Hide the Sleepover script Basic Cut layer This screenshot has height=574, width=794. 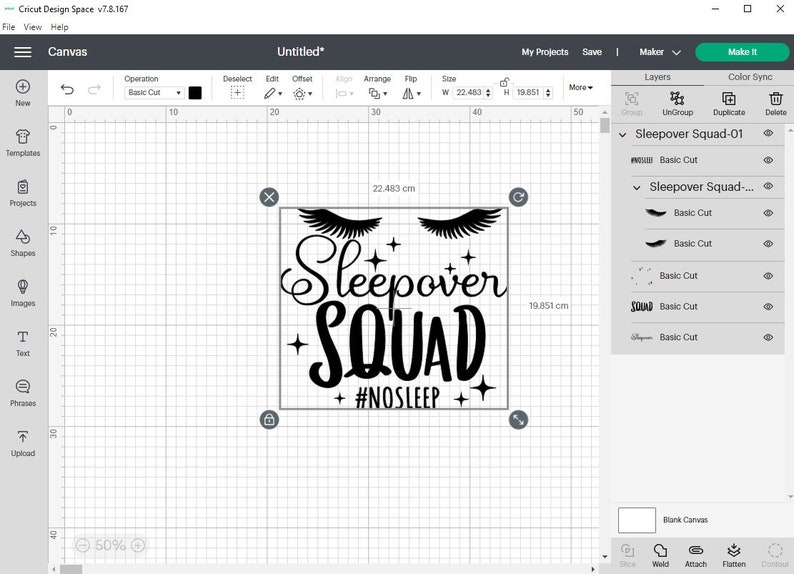point(768,337)
